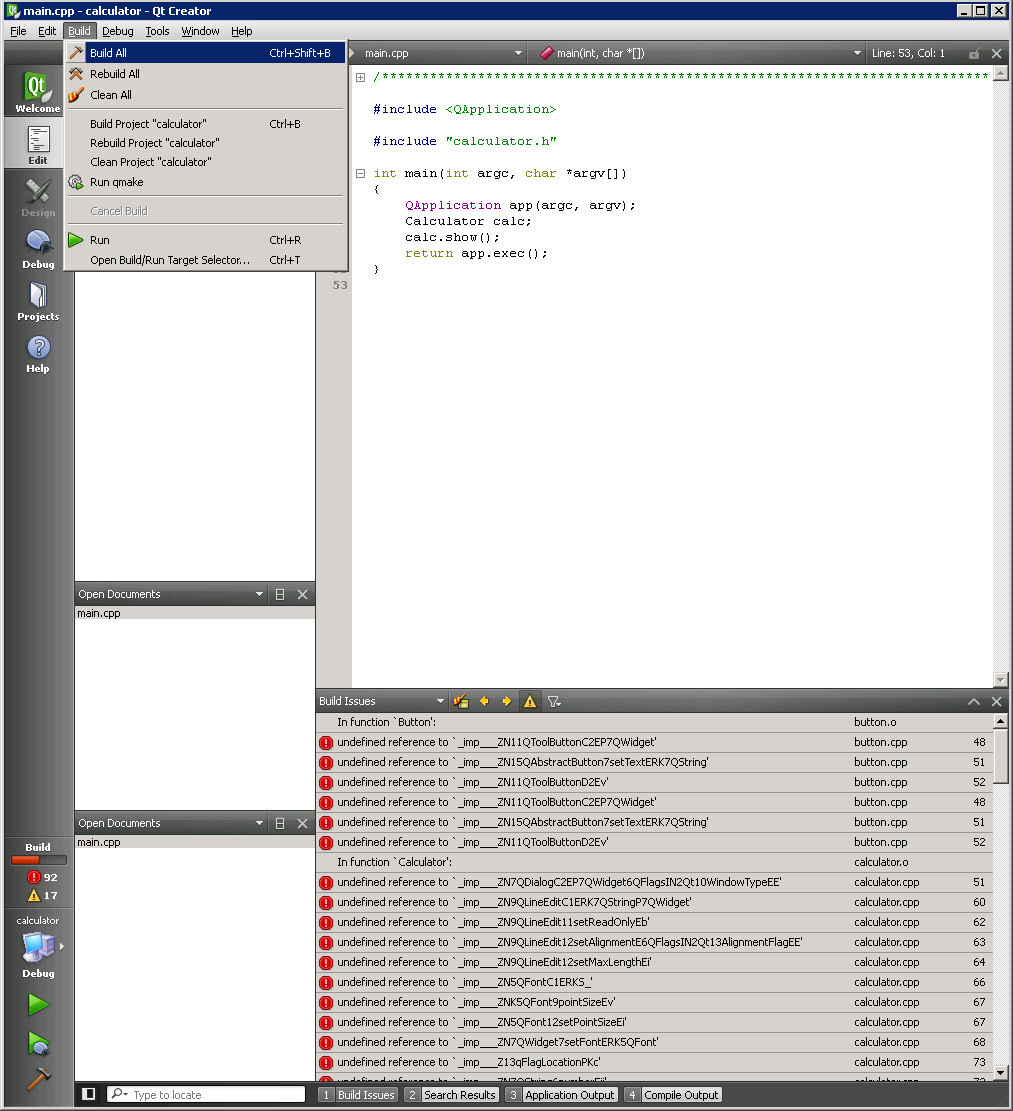Select the "In function `Calculator':" row
This screenshot has height=1111, width=1013.
click(654, 862)
